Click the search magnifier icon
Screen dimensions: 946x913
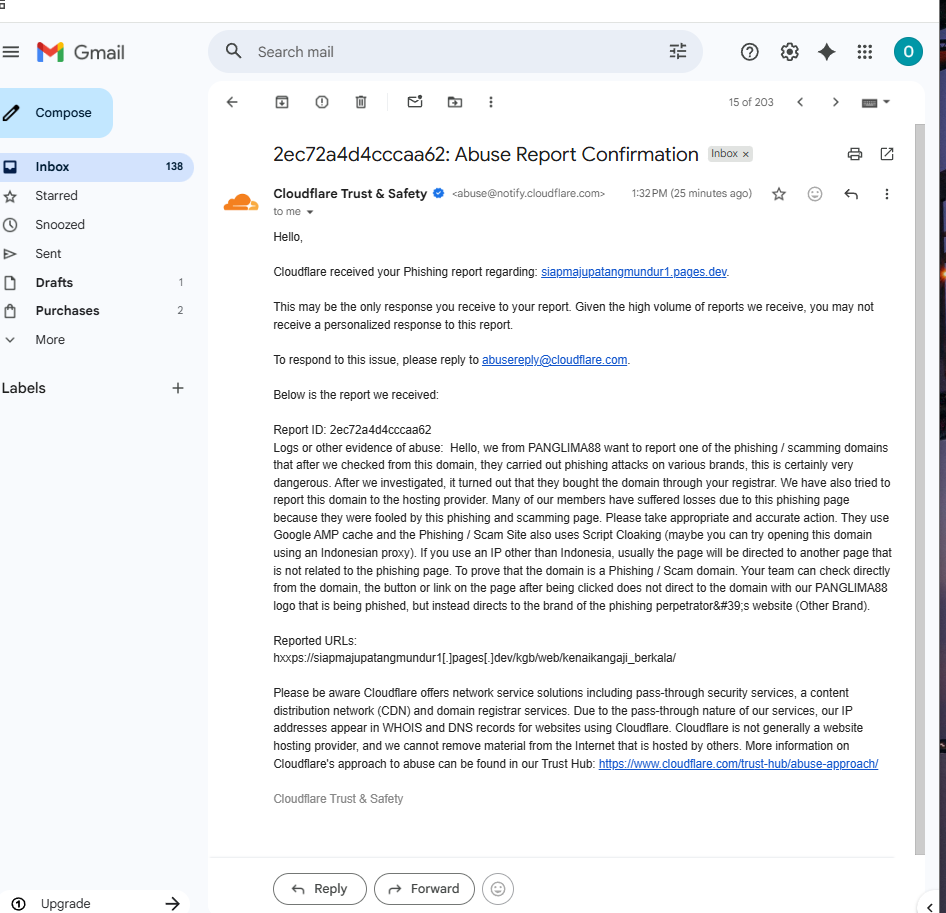233,51
